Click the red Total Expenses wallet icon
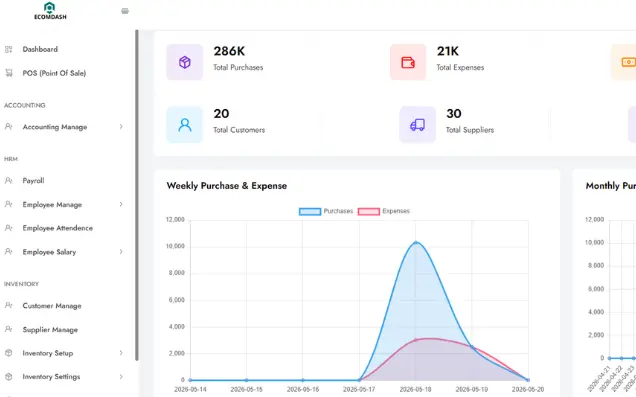 click(x=408, y=62)
